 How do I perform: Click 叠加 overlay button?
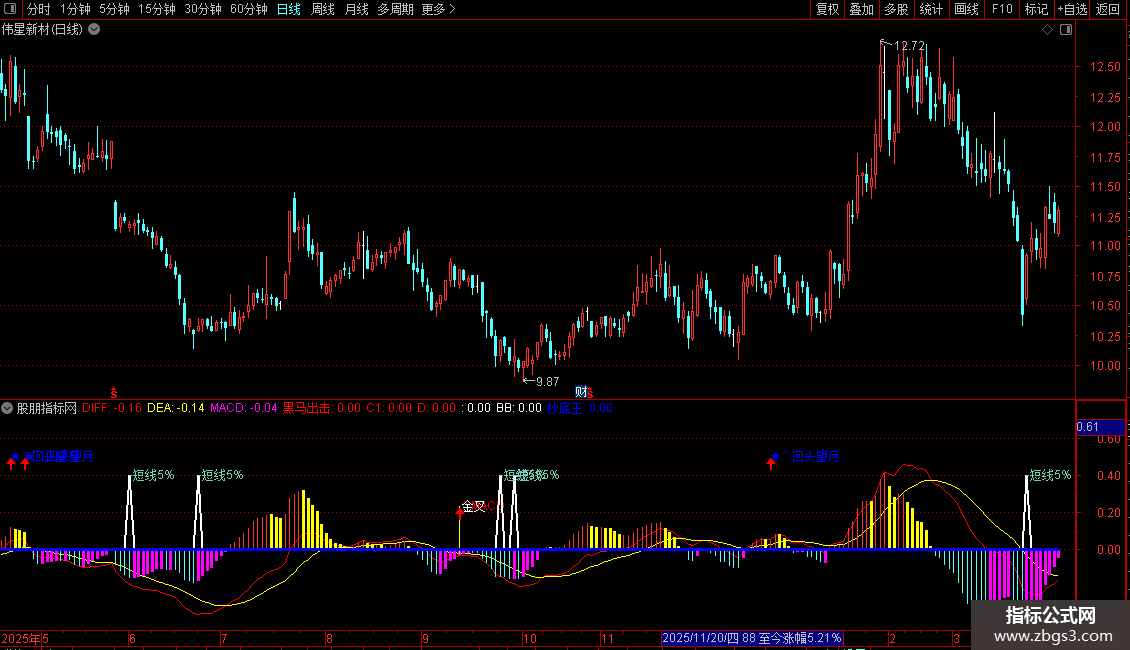pos(862,9)
